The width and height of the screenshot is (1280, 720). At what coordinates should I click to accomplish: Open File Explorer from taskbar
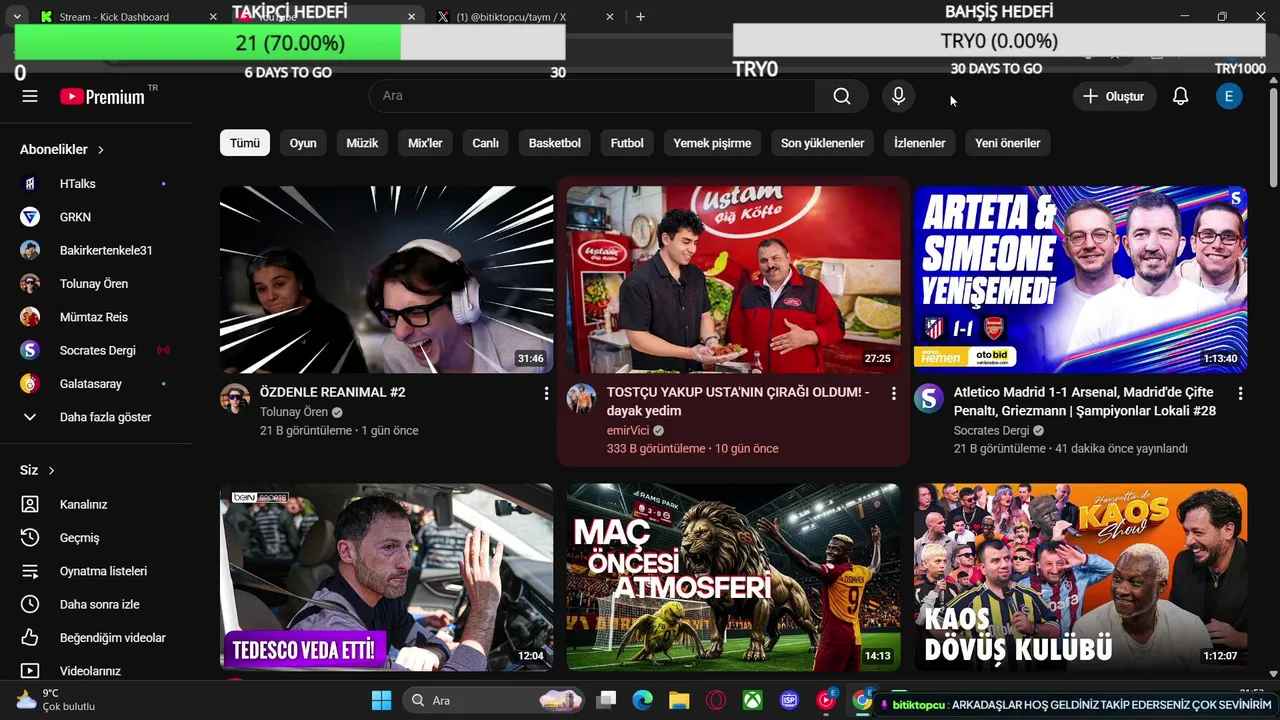pos(679,700)
